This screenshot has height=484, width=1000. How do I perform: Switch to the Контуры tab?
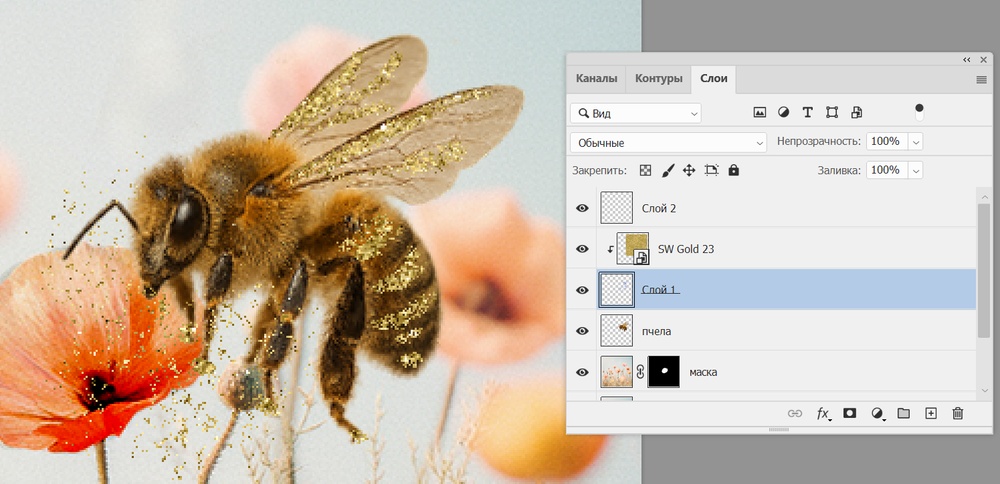659,78
